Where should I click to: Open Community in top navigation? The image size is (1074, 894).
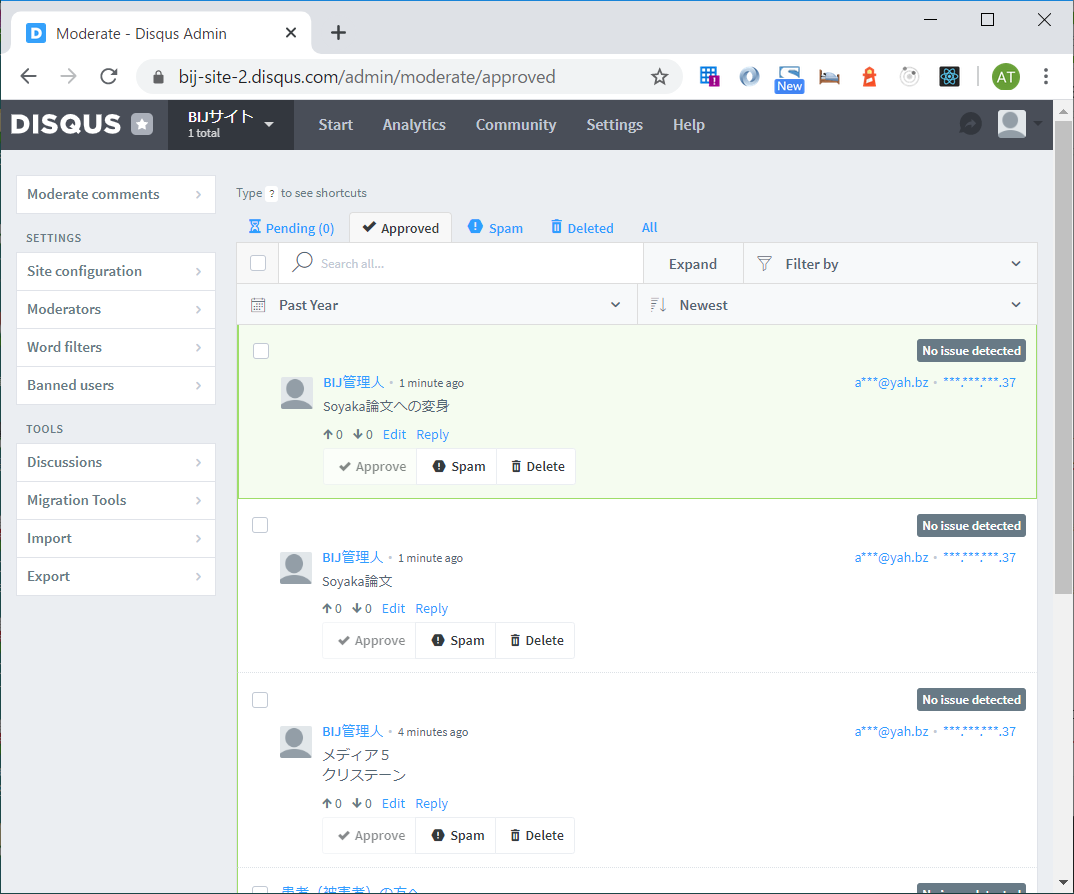coord(516,125)
